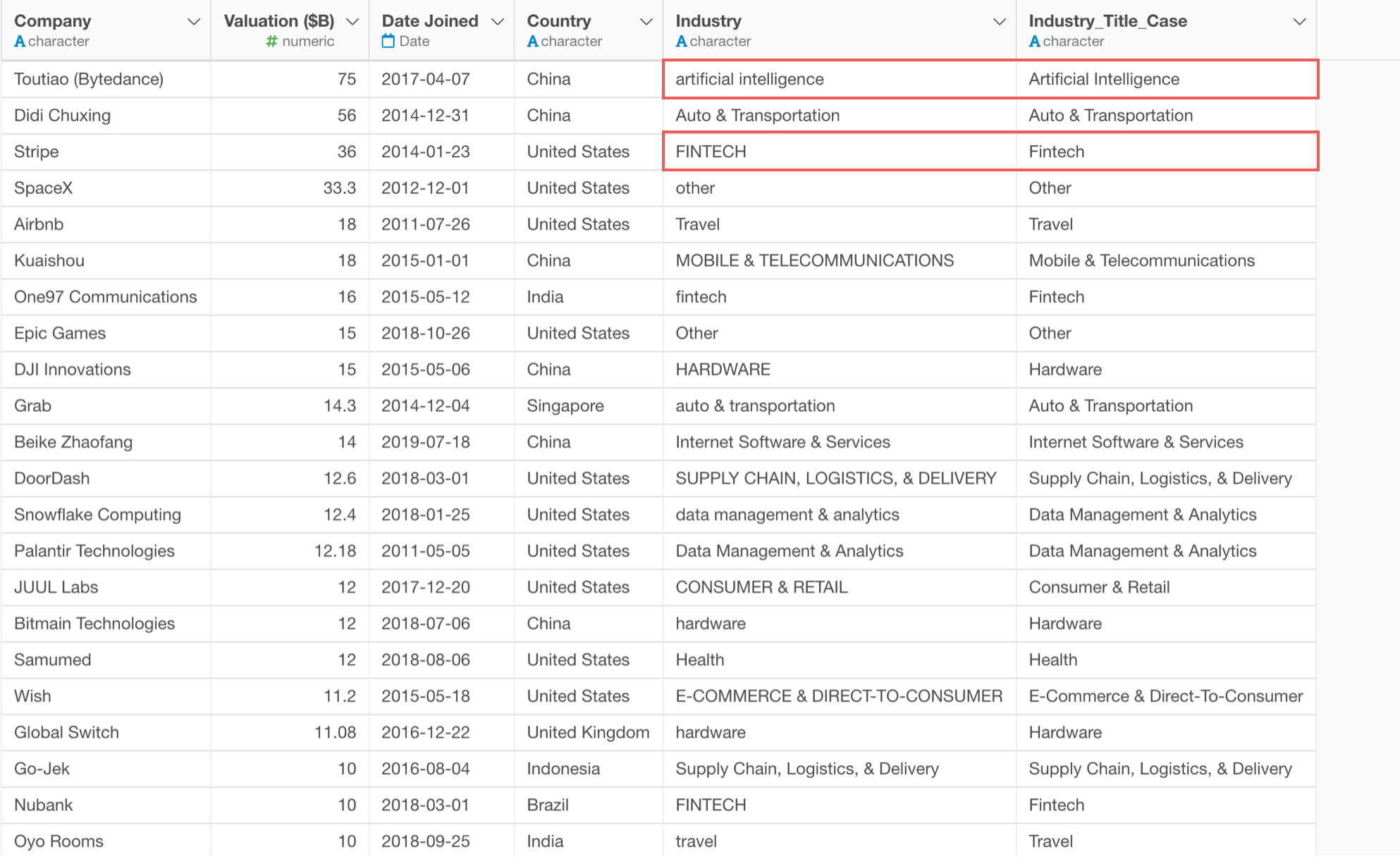Click the SpaceX valuation 33.3 cell
The image size is (1400, 866).
tap(290, 188)
